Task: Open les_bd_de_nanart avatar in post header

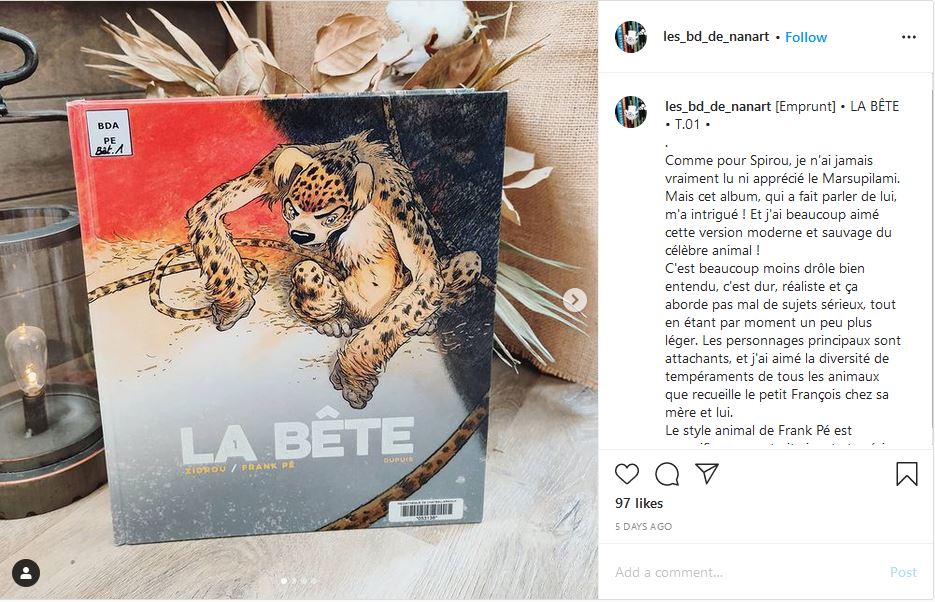Action: [x=631, y=37]
